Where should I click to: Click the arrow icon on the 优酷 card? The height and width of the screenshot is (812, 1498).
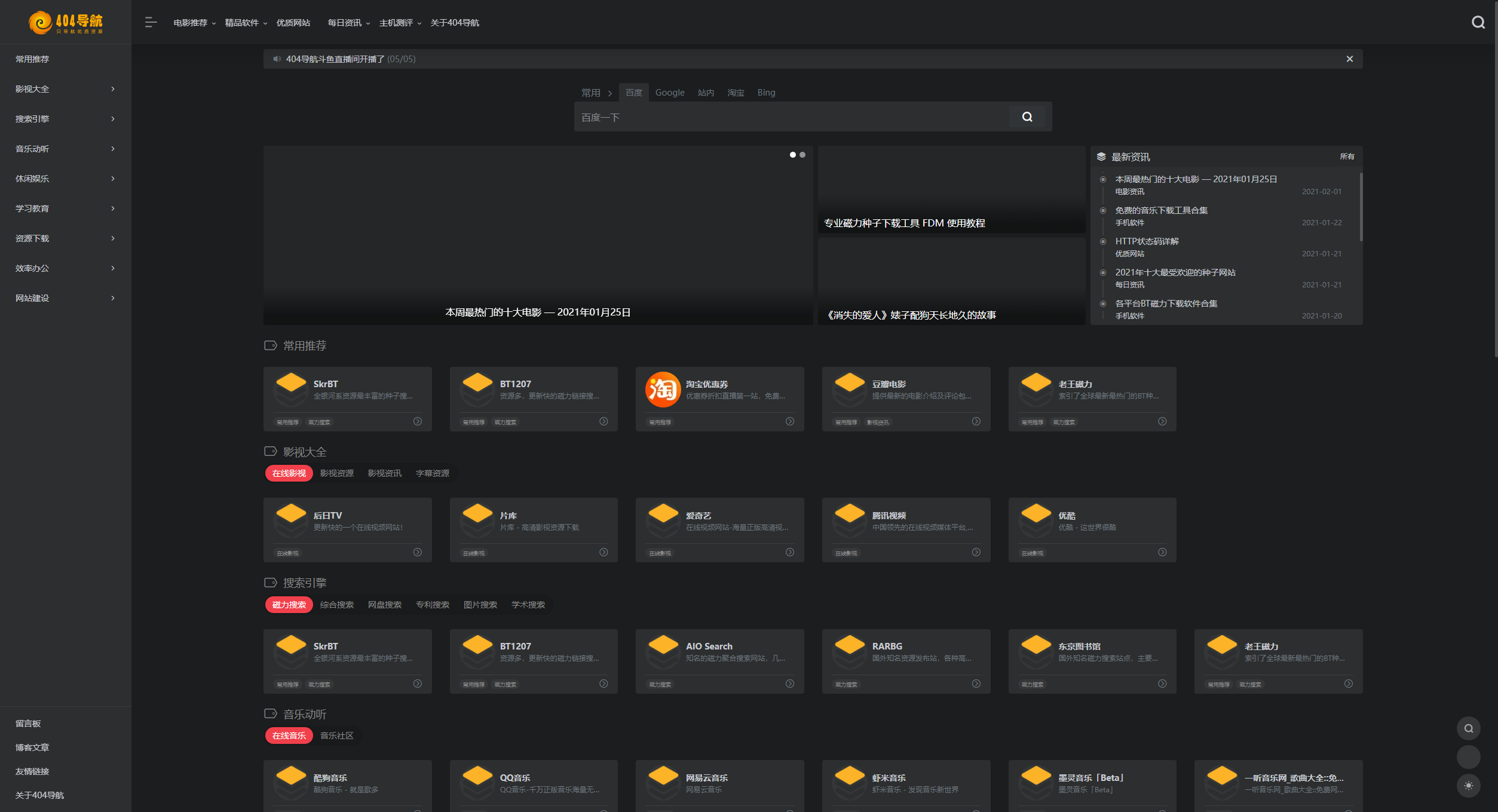(1162, 552)
